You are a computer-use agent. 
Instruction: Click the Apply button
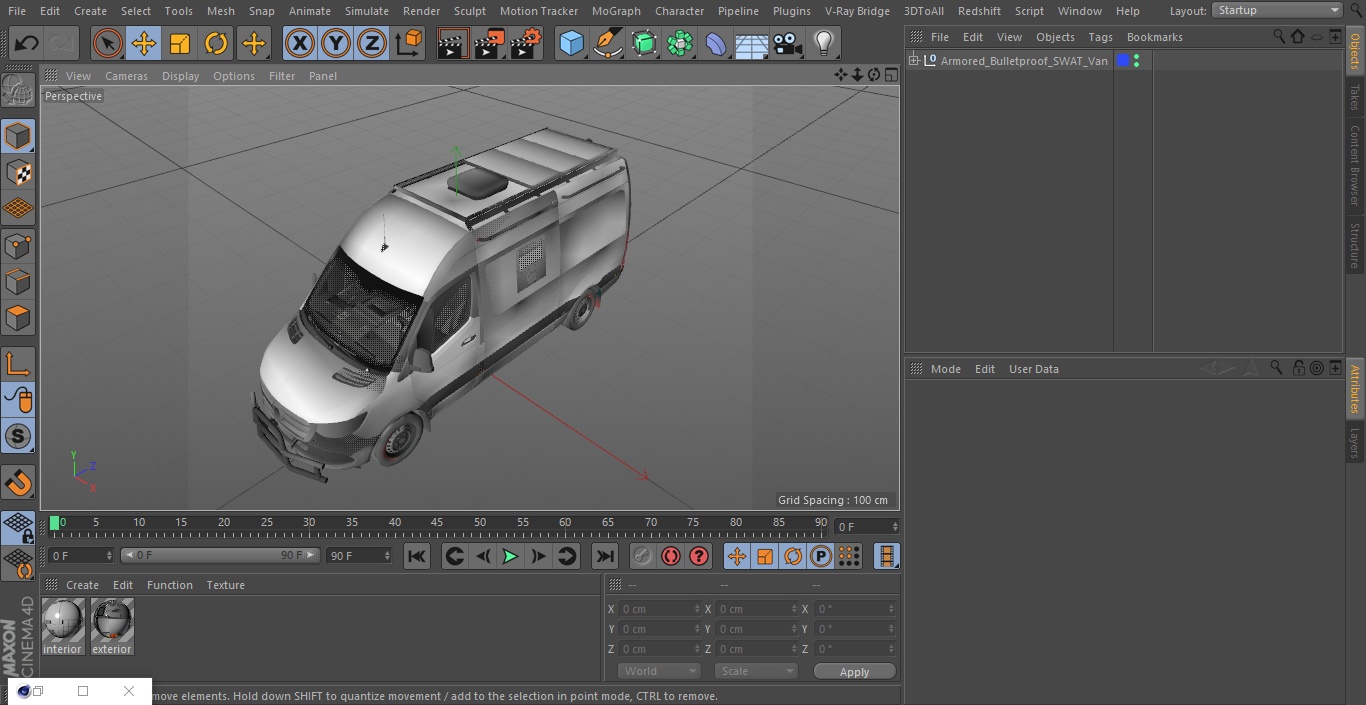coord(854,671)
